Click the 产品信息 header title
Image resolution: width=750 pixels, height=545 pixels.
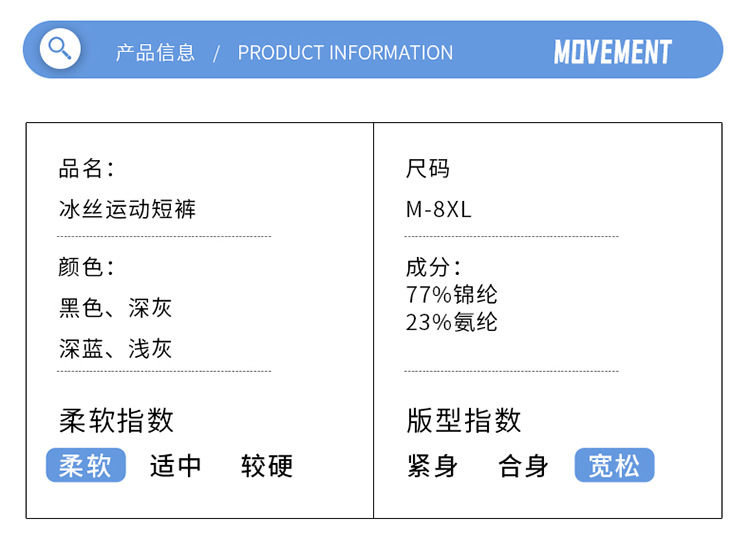click(x=155, y=53)
